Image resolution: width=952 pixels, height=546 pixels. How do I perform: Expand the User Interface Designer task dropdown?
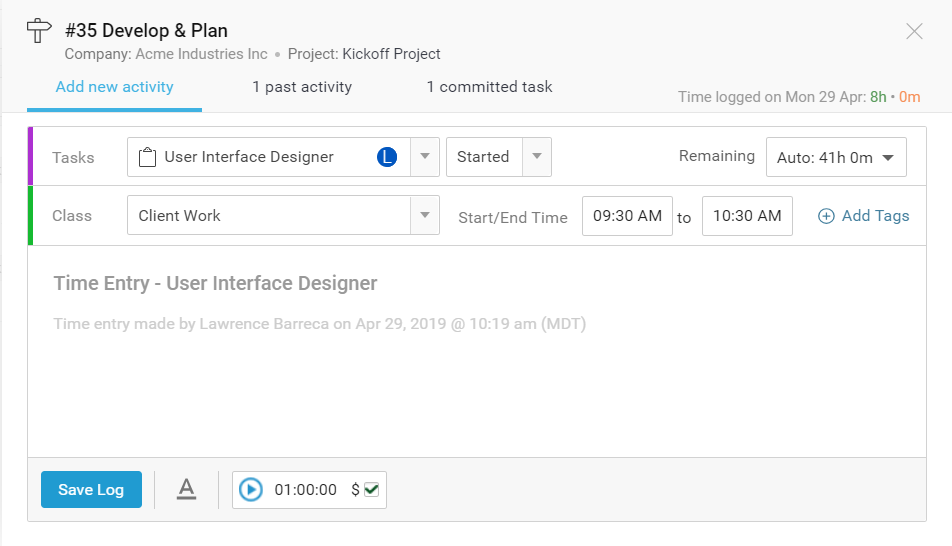(425, 157)
